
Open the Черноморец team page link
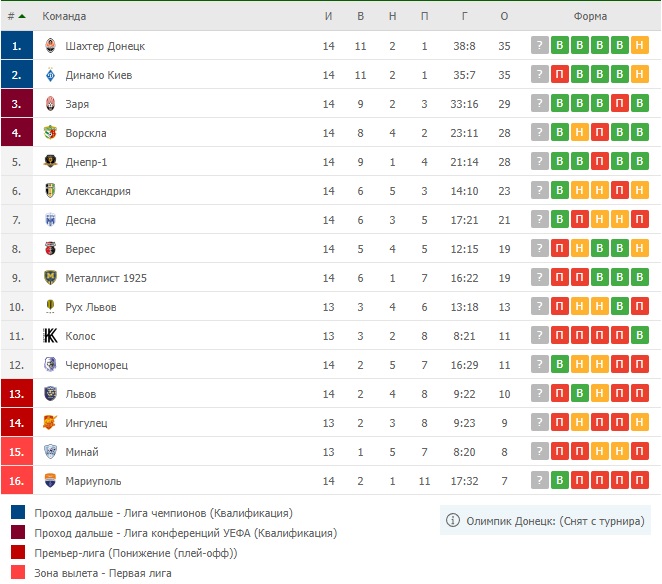[97, 365]
